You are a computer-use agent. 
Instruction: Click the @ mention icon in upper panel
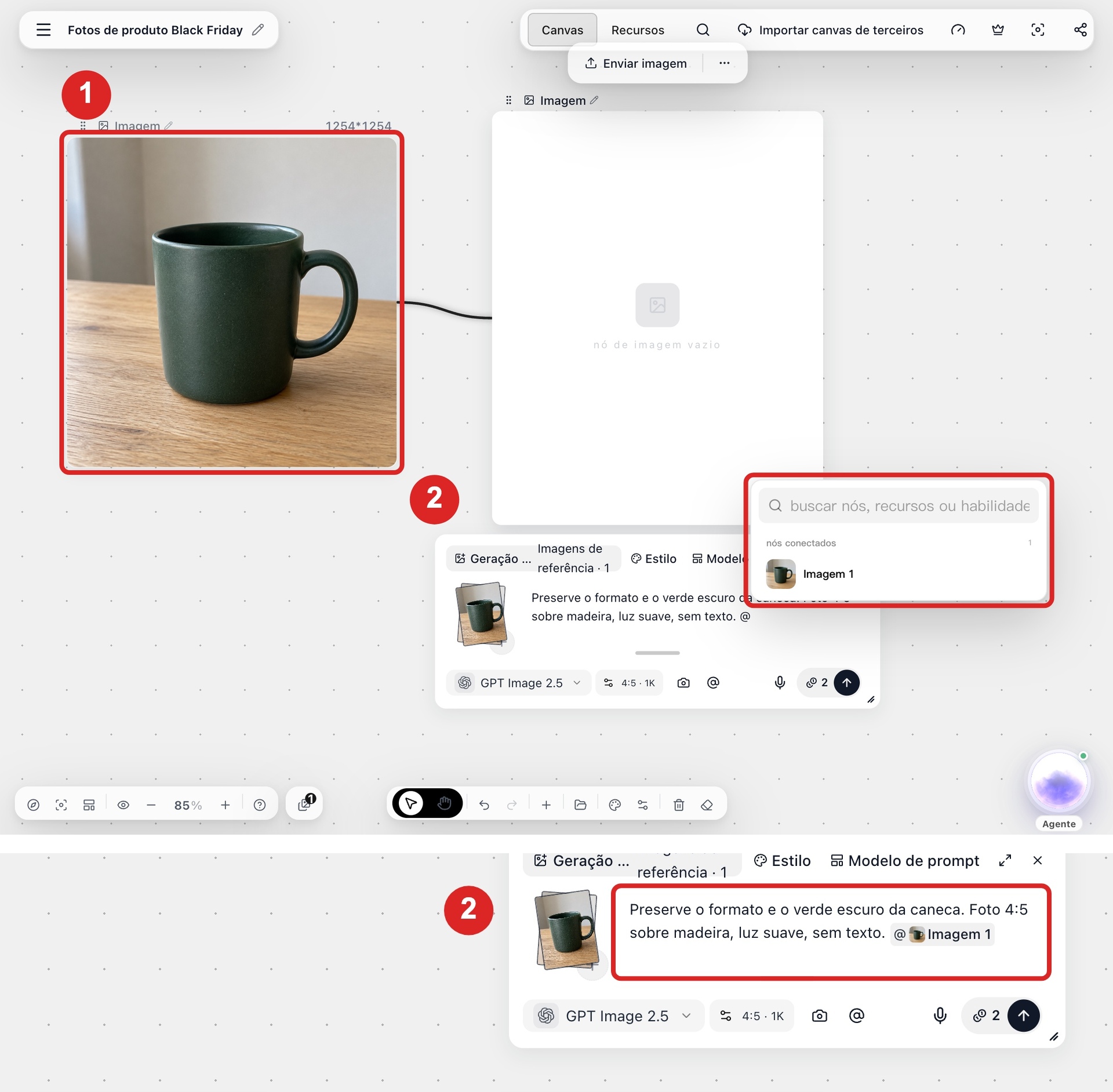[713, 683]
